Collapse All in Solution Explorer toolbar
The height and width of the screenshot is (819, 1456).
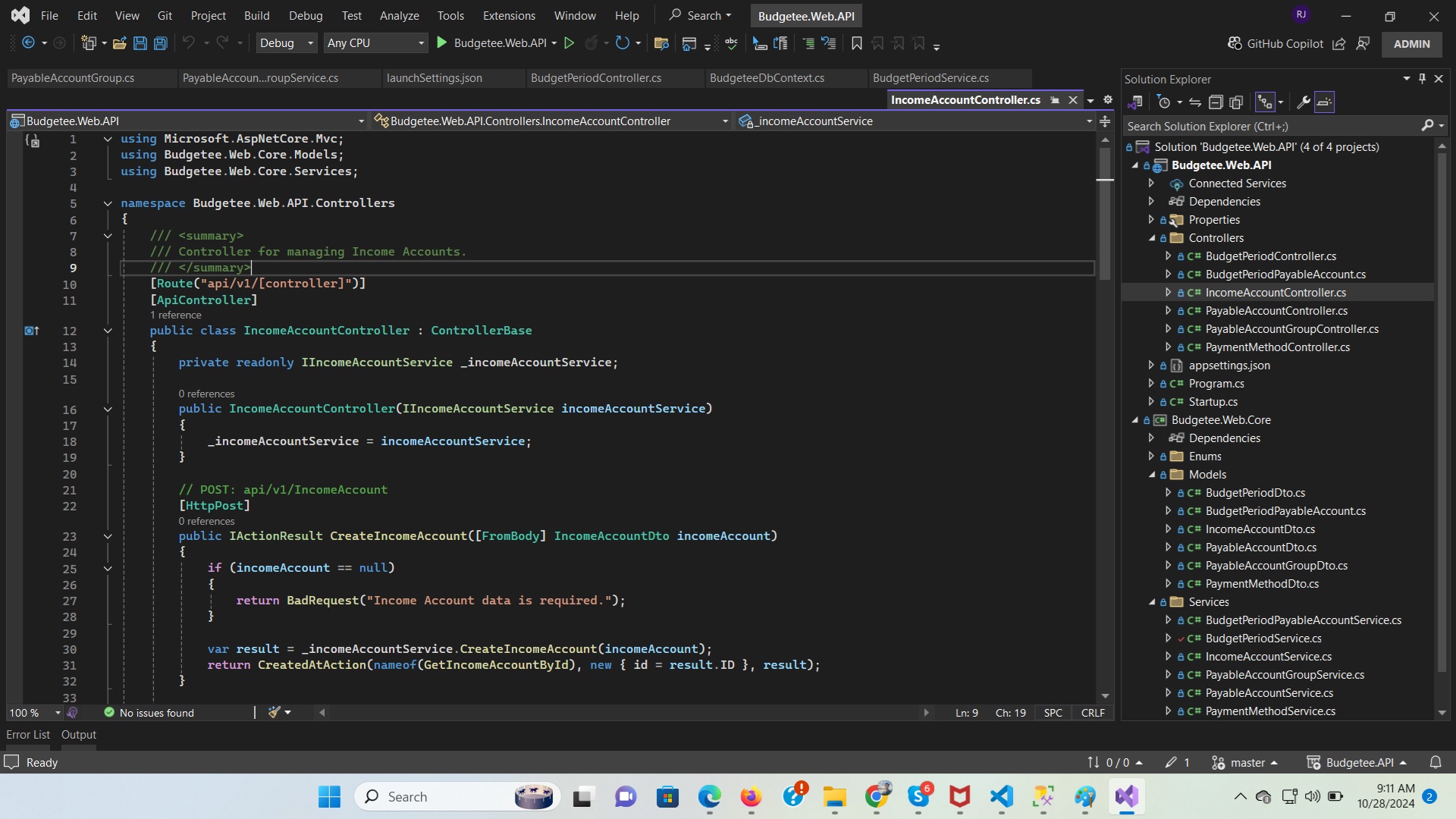coord(1216,102)
